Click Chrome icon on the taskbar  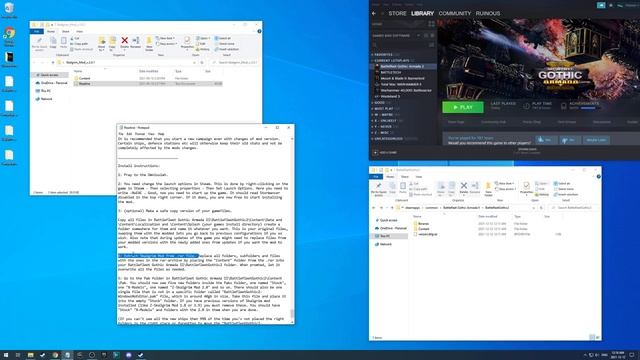pyautogui.click(x=55, y=355)
